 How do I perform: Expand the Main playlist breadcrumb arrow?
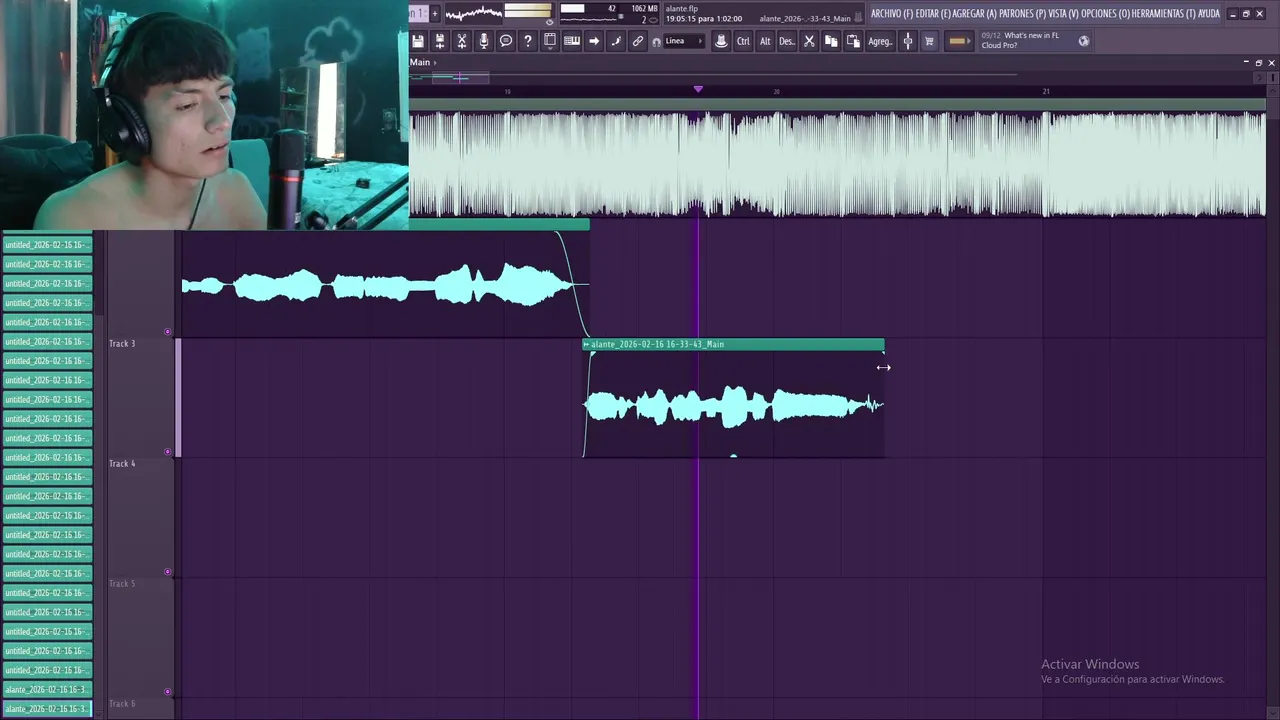[x=434, y=63]
